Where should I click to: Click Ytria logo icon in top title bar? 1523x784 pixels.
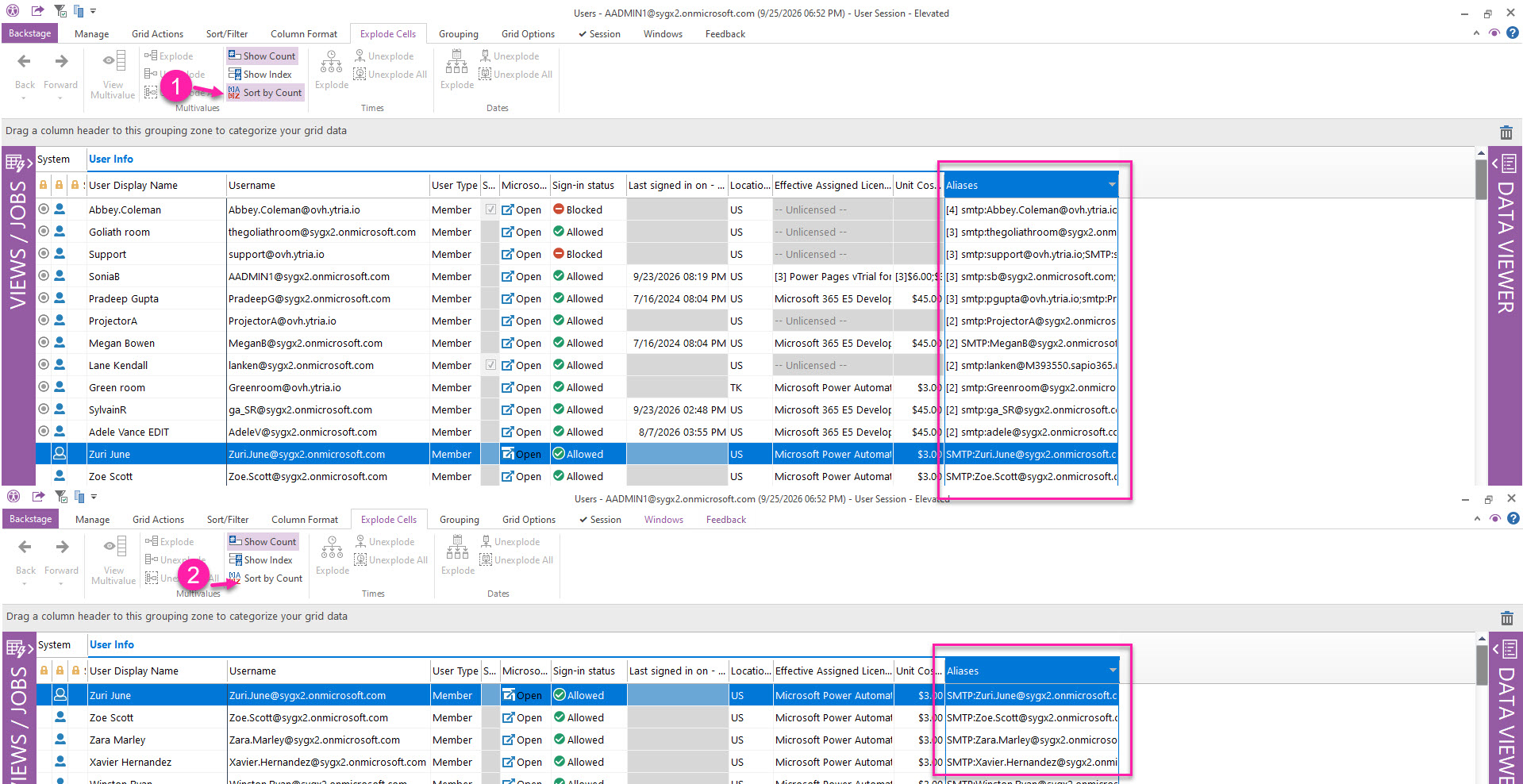[x=13, y=11]
